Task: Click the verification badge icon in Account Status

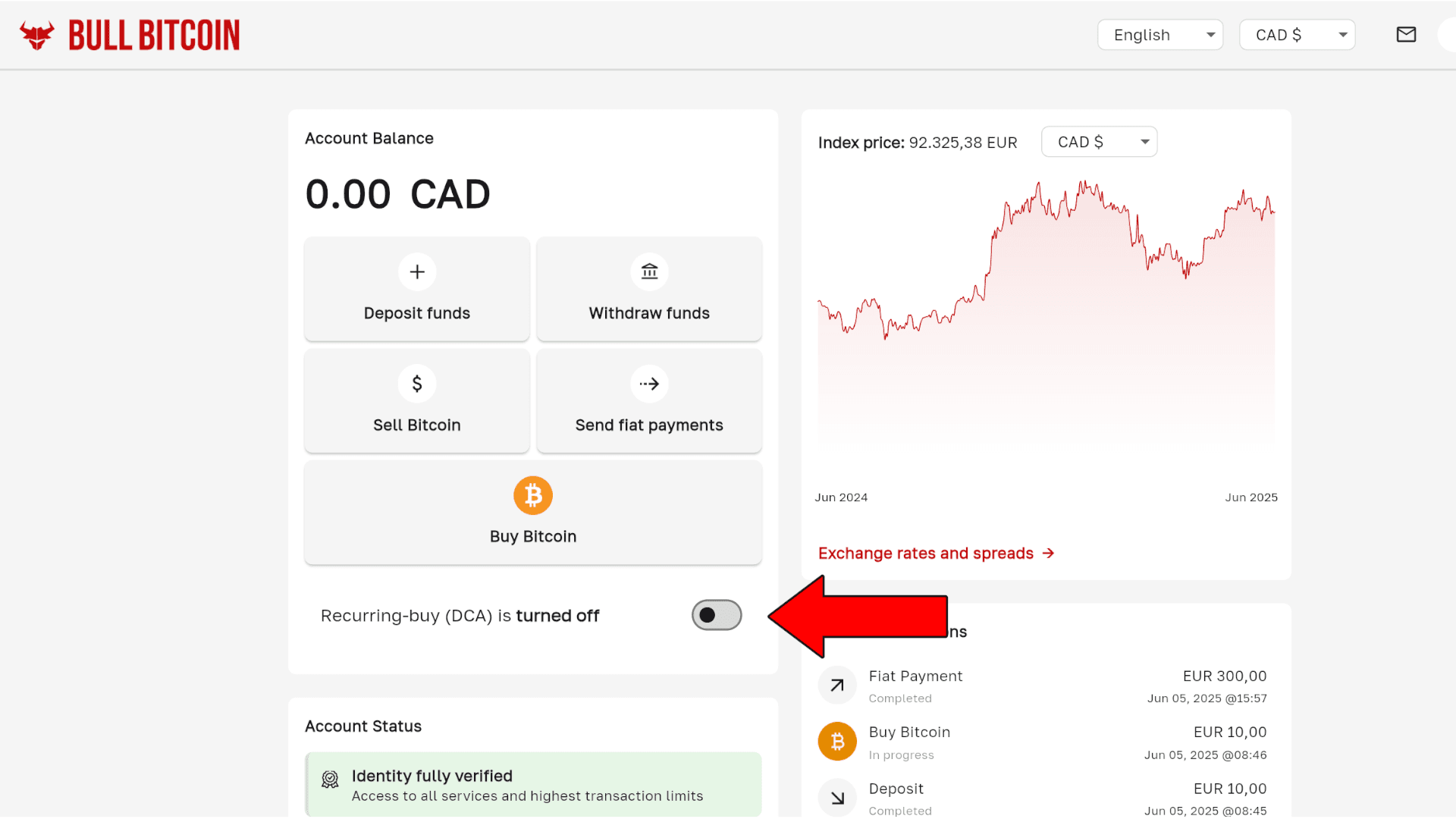Action: [330, 780]
